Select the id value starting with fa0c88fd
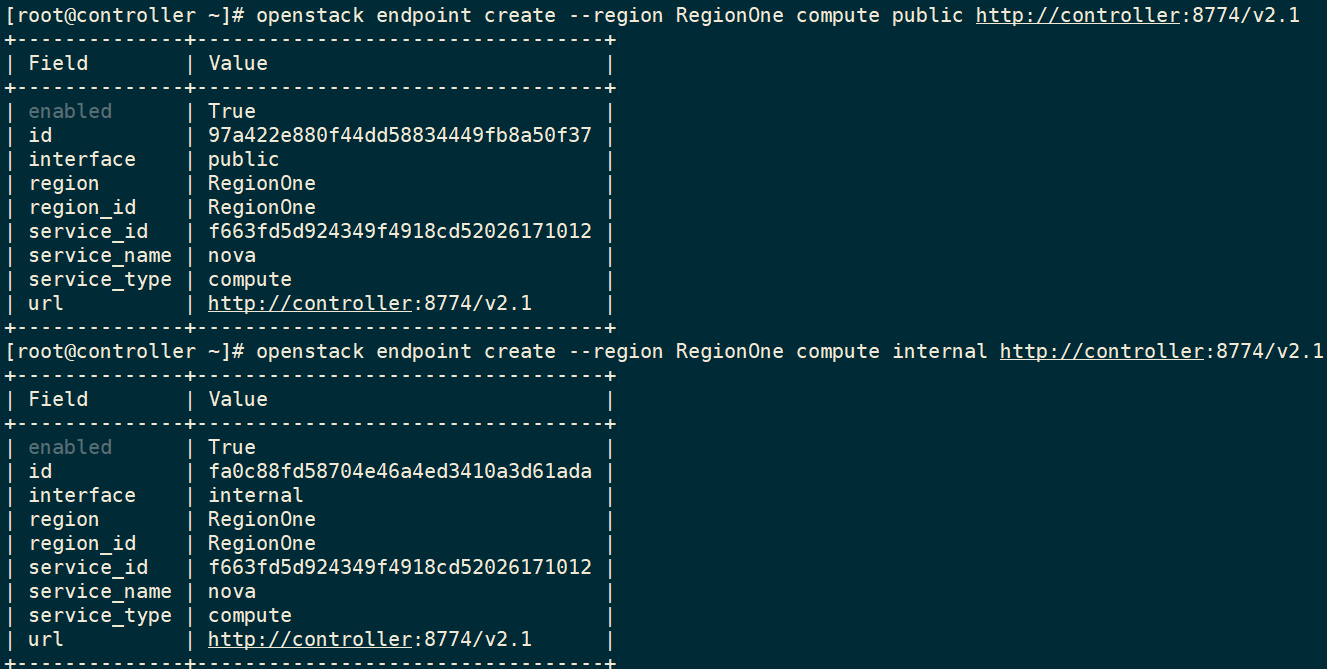 (x=400, y=471)
